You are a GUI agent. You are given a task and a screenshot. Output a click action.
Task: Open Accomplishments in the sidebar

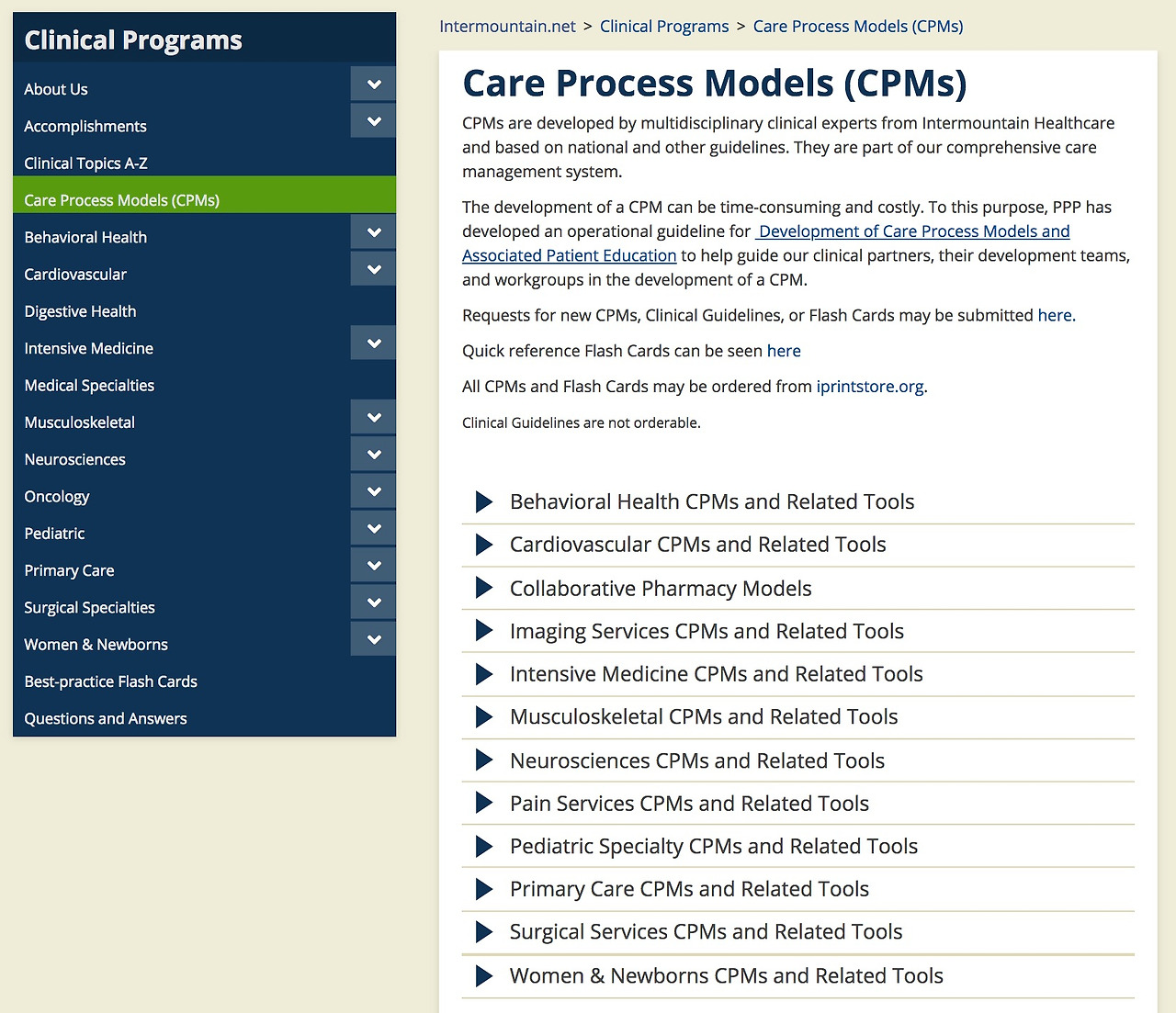85,126
